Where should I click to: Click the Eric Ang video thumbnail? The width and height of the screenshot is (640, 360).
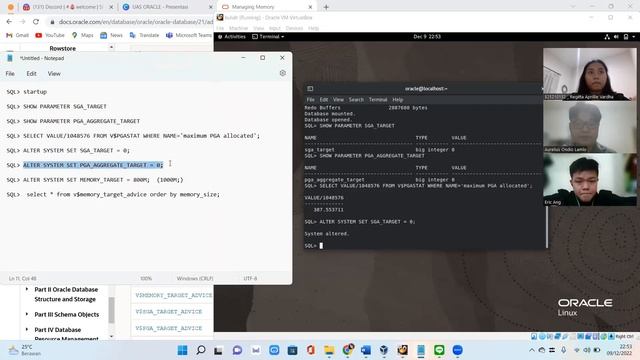tap(589, 179)
